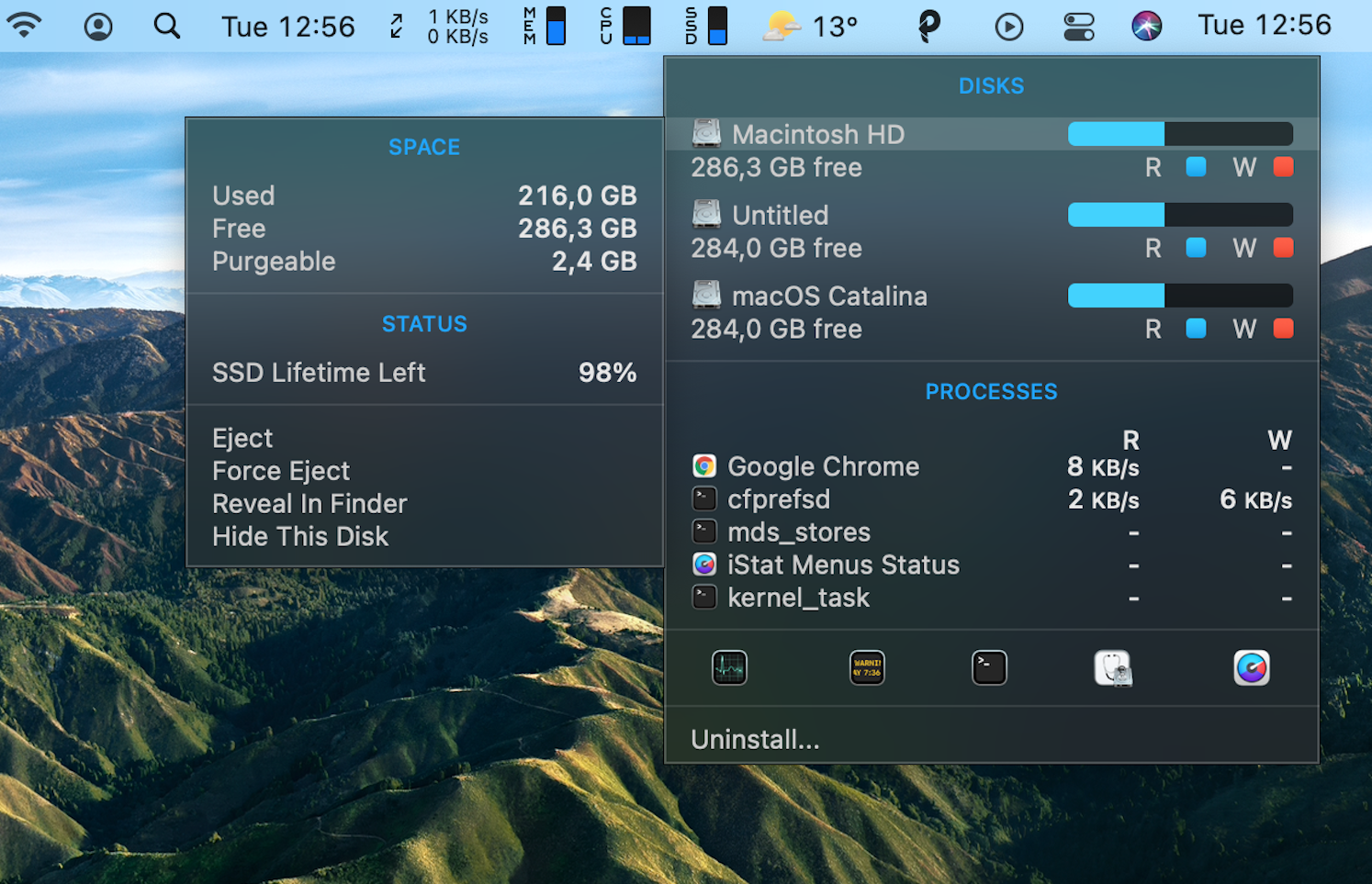Toggle the write indicator for Untitled disk
The height and width of the screenshot is (884, 1372).
tap(1283, 248)
